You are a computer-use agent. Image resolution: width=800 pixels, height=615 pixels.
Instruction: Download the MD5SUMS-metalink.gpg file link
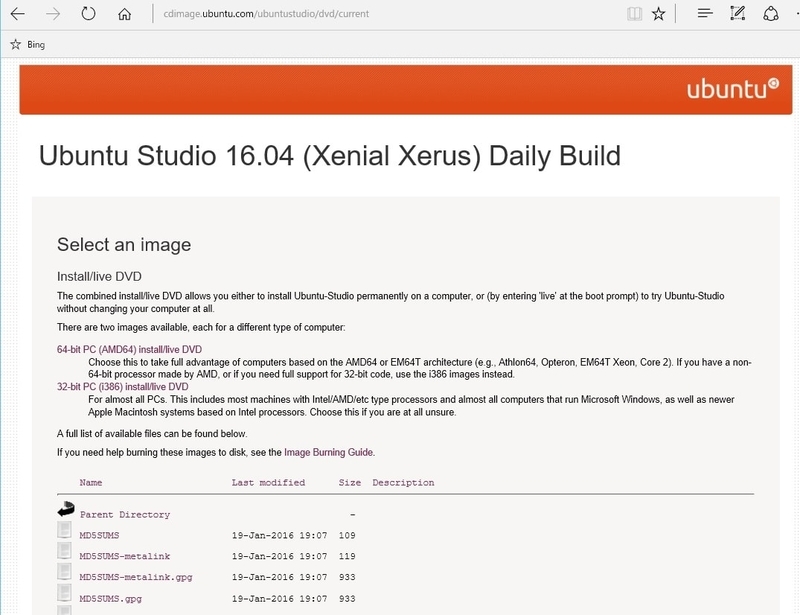point(136,577)
